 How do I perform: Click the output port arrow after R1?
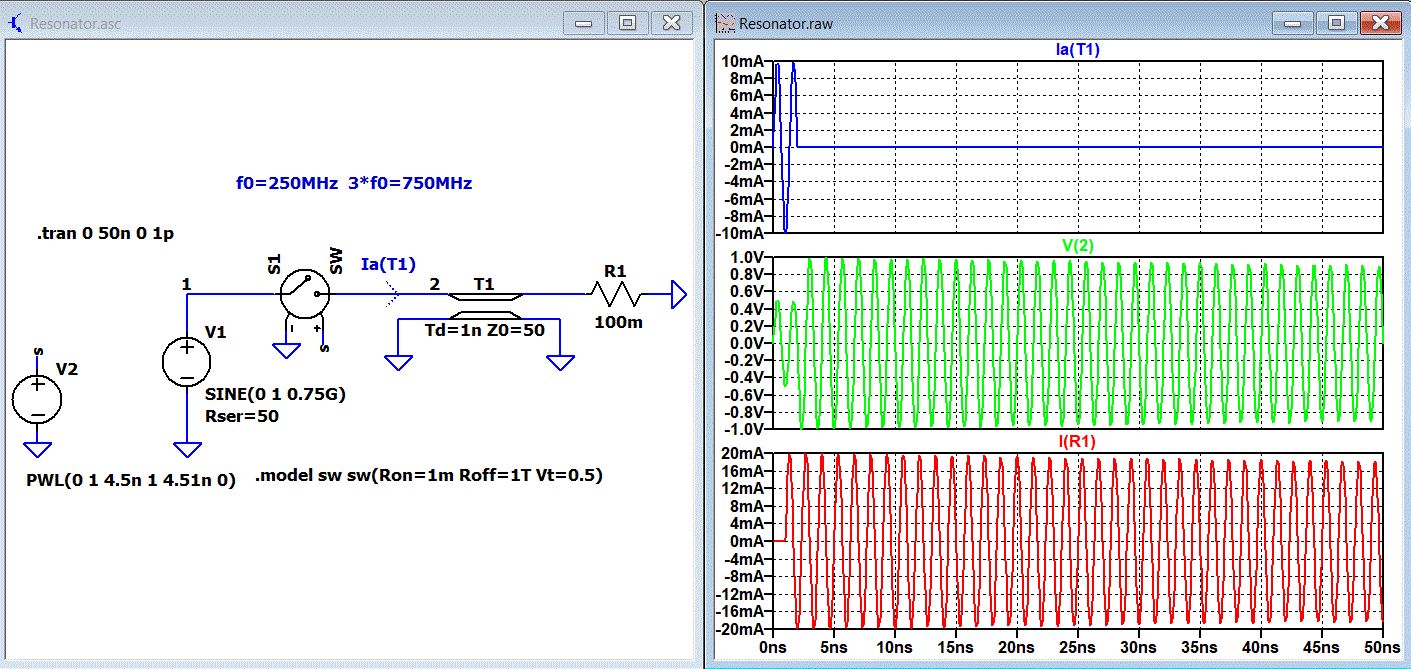pyautogui.click(x=678, y=294)
